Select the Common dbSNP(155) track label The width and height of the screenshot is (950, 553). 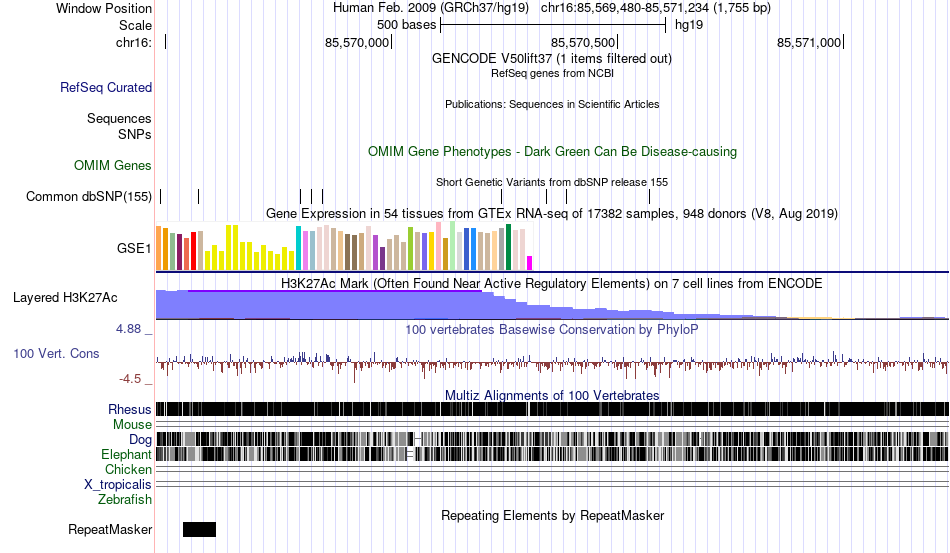[88, 196]
